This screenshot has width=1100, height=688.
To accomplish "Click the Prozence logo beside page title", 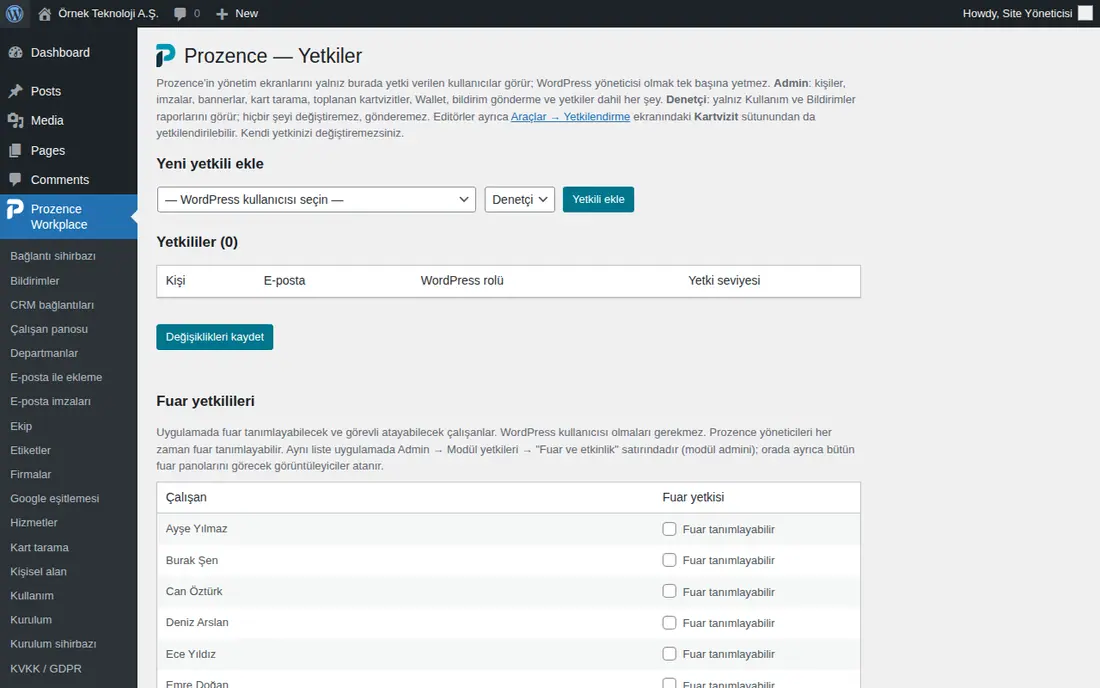I will coord(166,55).
